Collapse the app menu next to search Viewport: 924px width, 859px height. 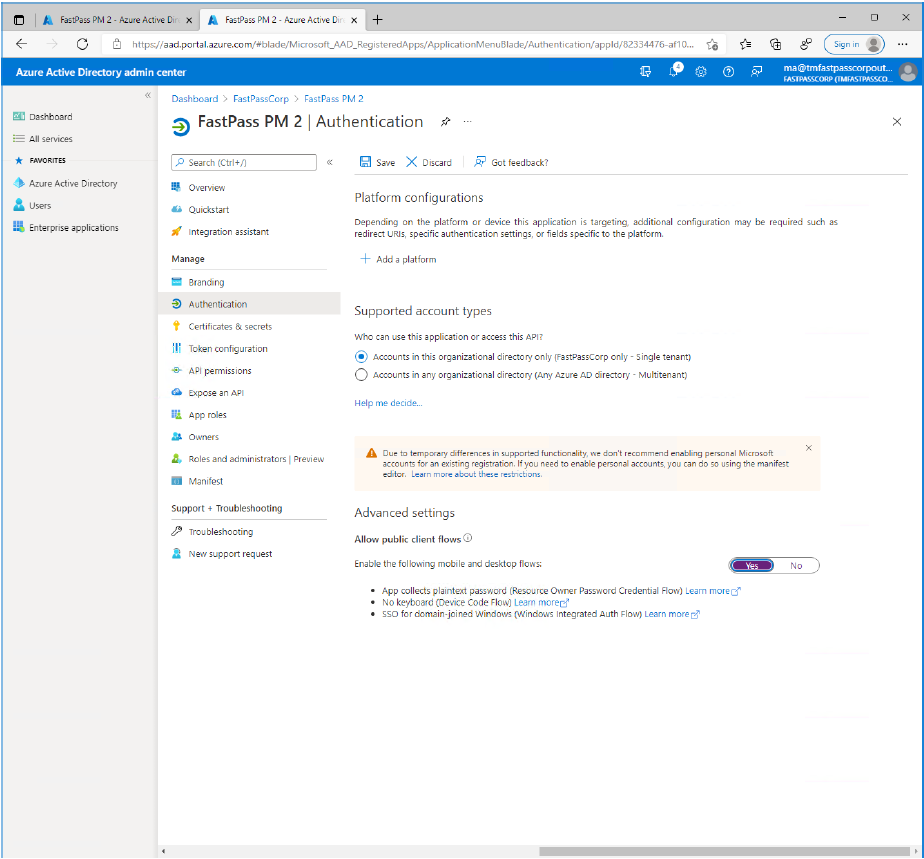click(329, 162)
